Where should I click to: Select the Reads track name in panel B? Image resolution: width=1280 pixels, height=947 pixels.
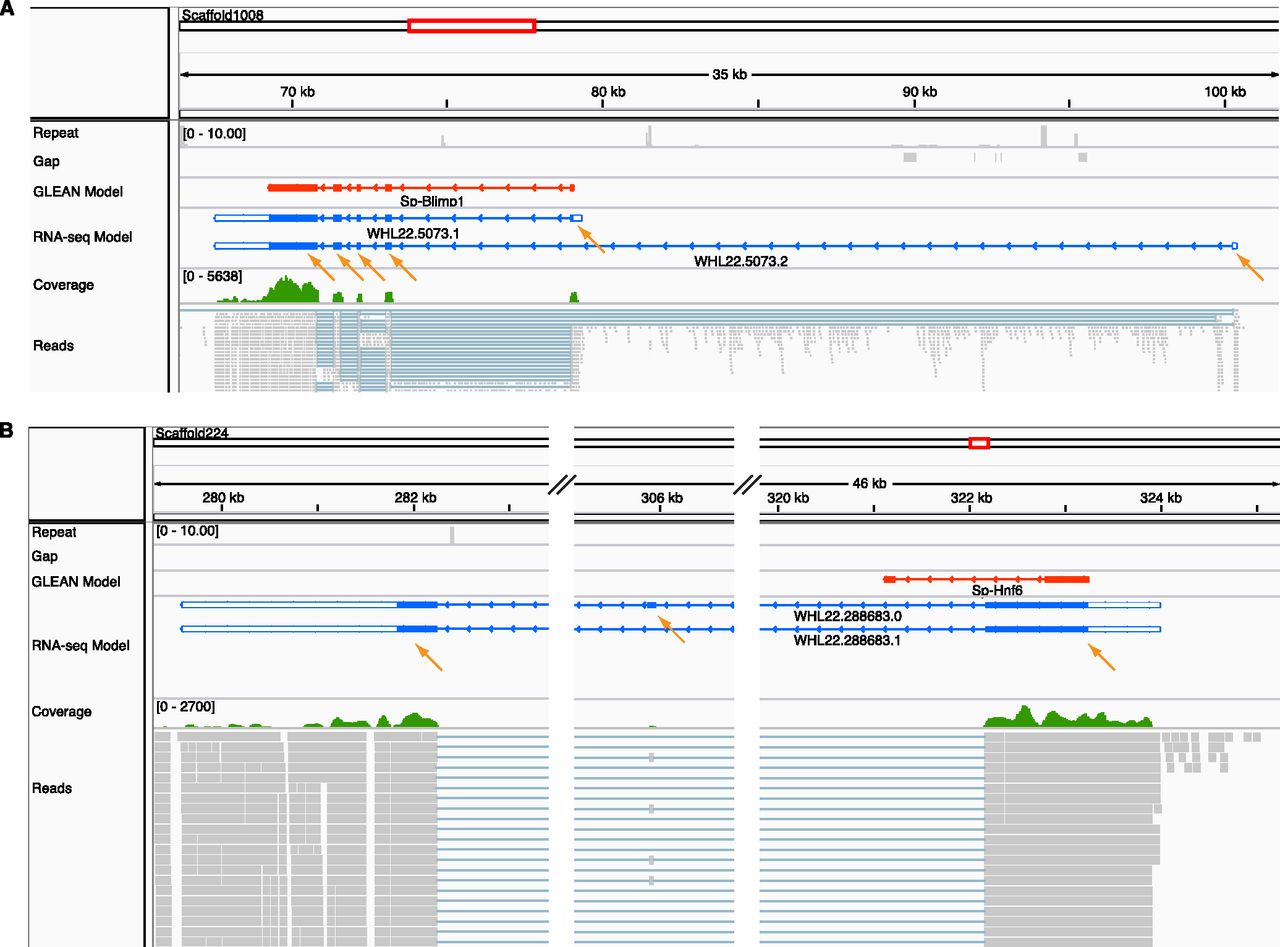coord(52,788)
